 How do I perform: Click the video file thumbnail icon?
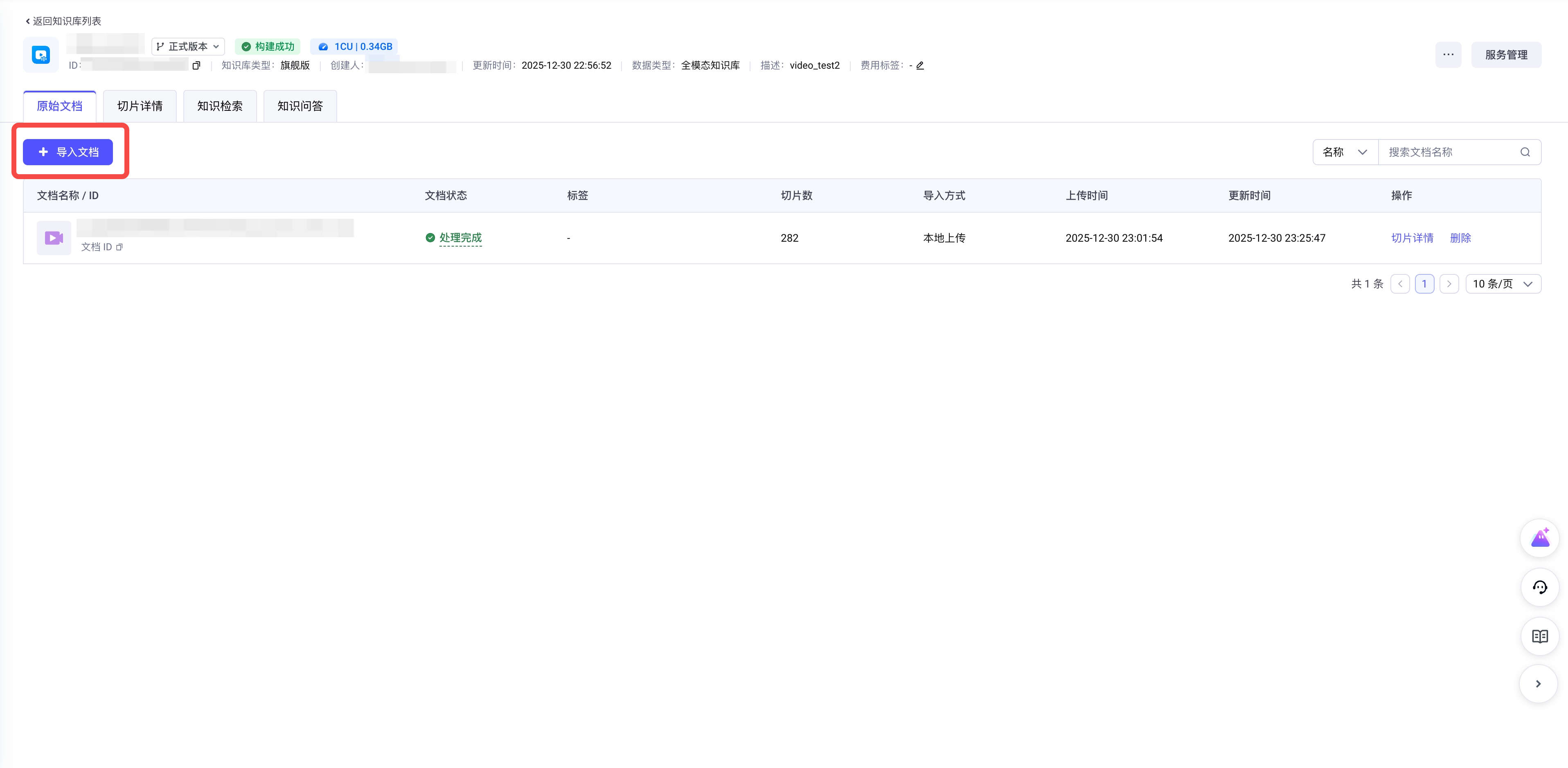click(54, 238)
